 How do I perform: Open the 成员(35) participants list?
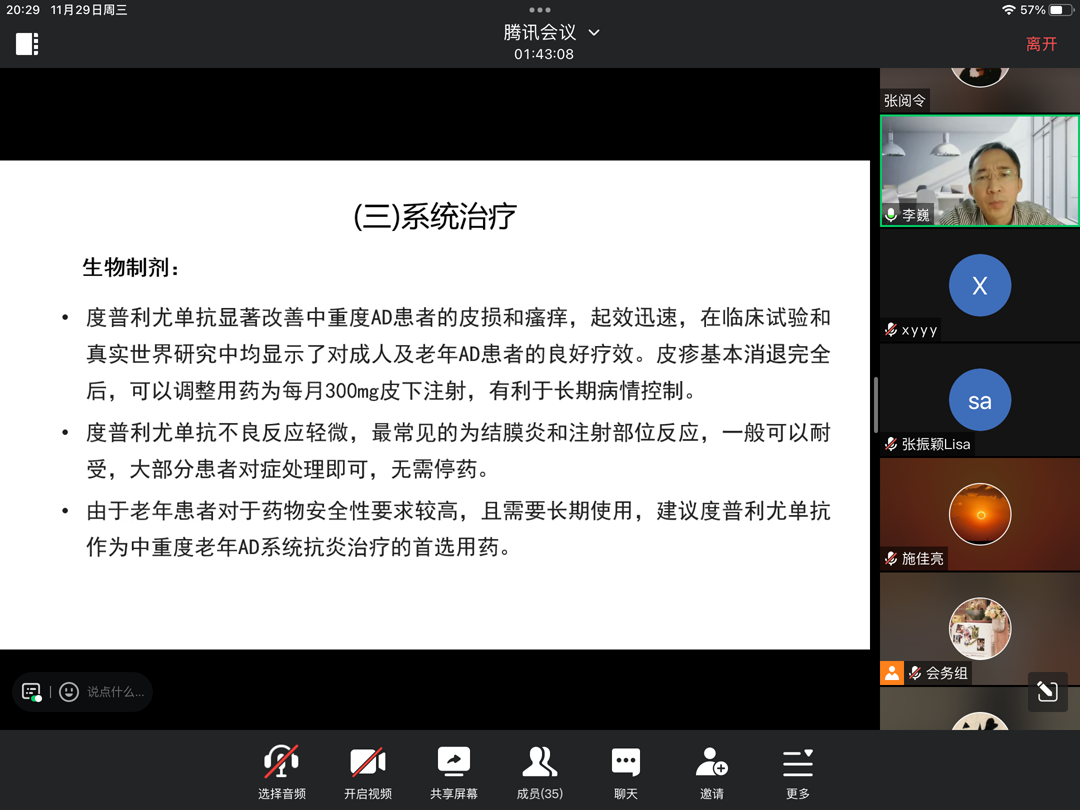tap(540, 772)
